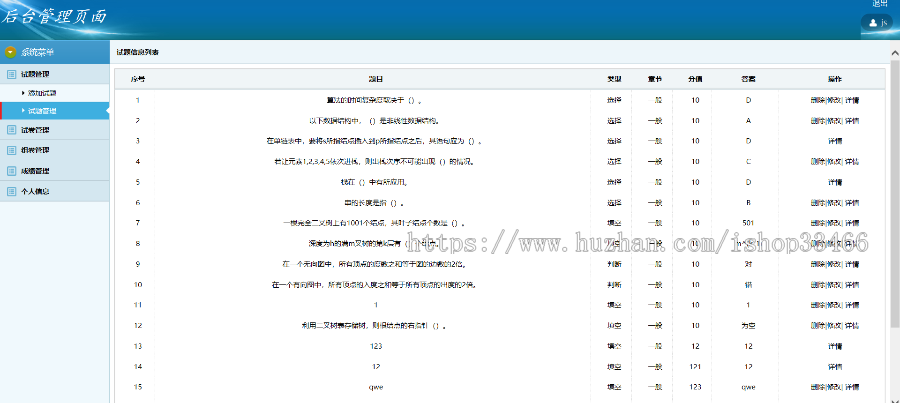900x403 pixels.
Task: Click 删除 in row 7 with answer 501
Action: tap(817, 223)
